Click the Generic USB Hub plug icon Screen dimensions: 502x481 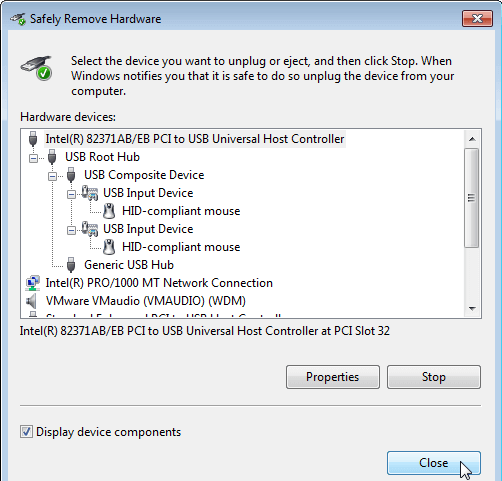coord(71,265)
